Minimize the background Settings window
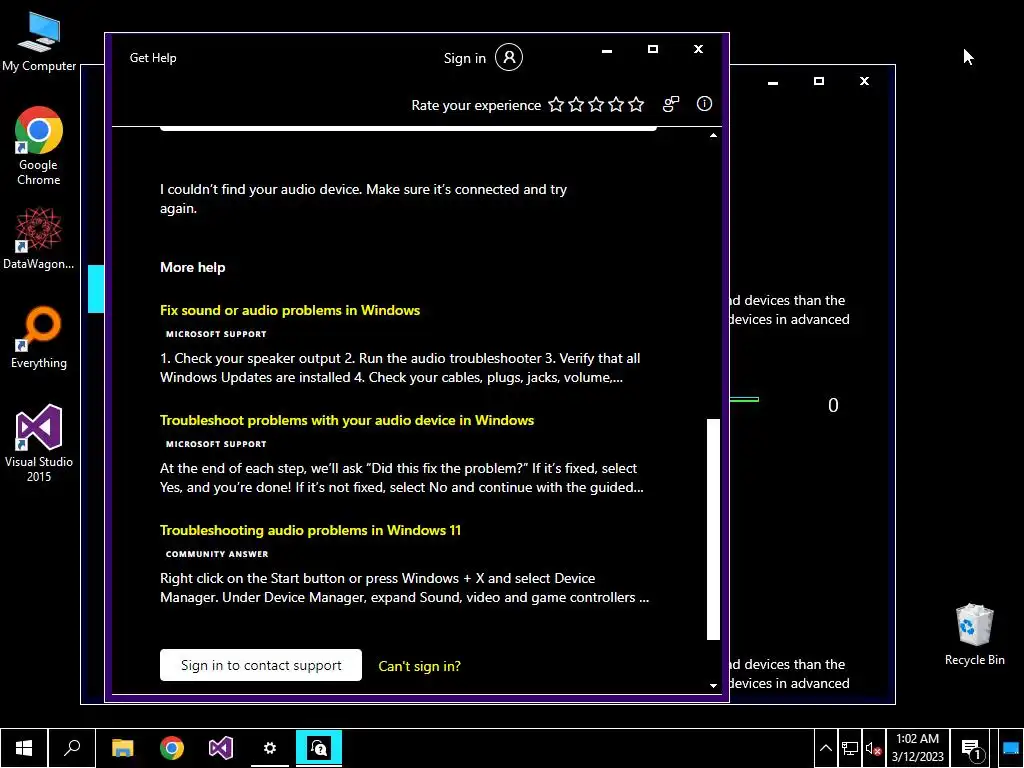1024x768 pixels. 773,82
